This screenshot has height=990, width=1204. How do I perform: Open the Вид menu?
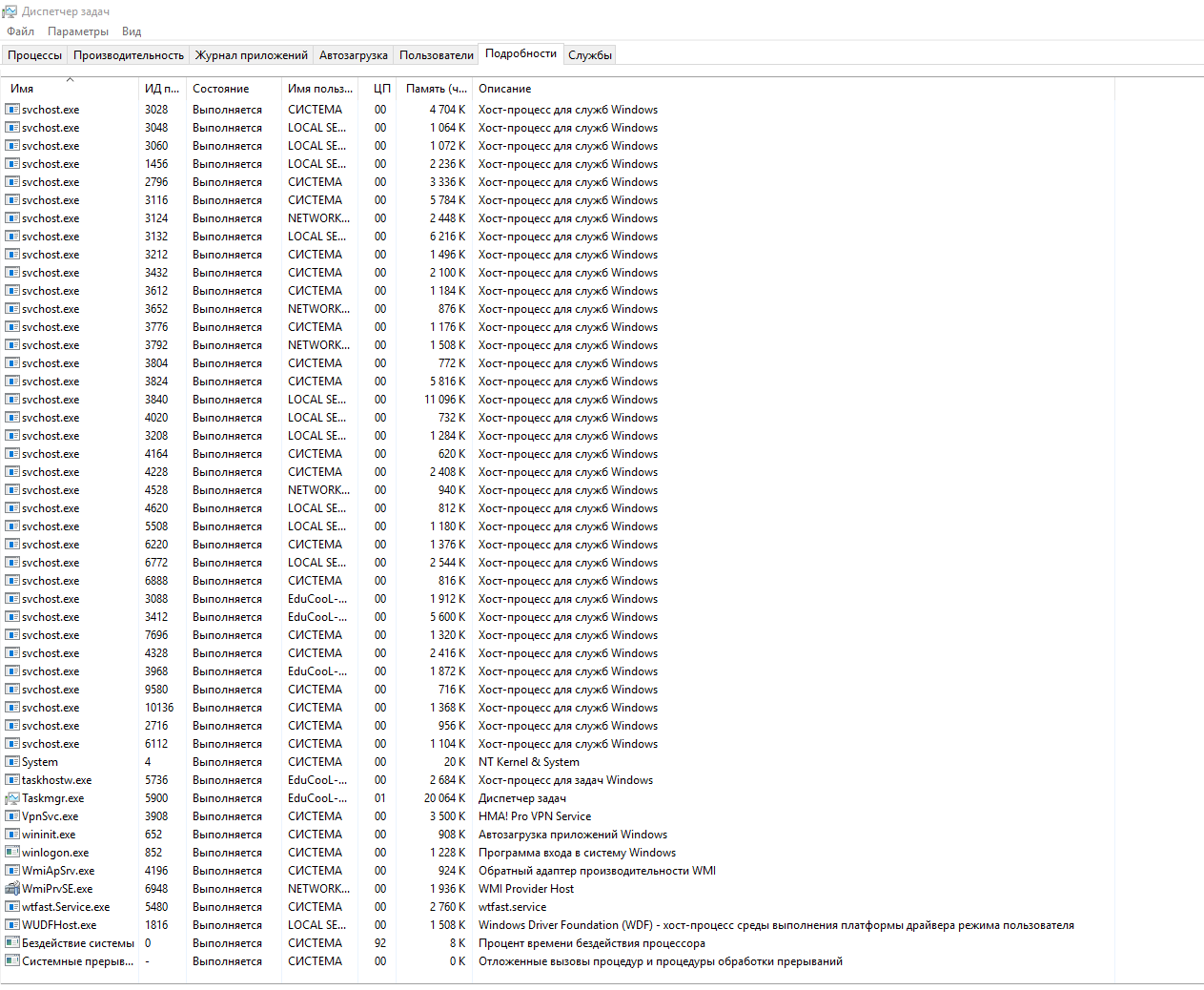coord(132,31)
